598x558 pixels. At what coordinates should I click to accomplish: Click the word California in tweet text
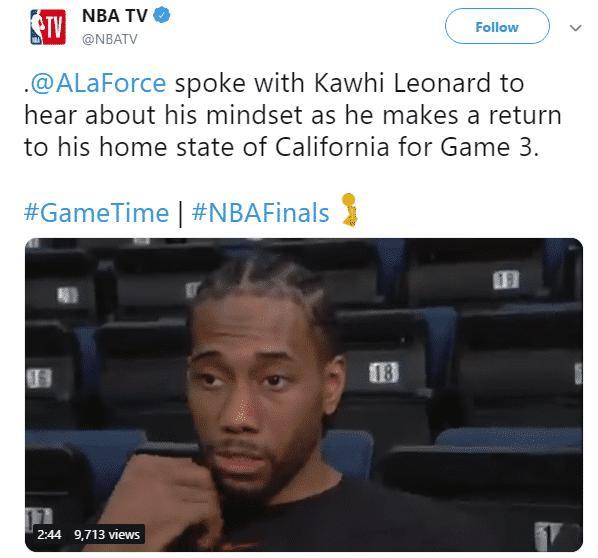332,147
